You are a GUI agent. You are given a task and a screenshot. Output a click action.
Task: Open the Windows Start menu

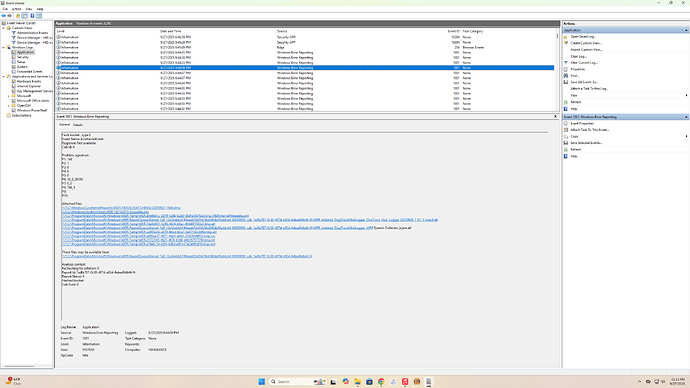[x=261, y=382]
